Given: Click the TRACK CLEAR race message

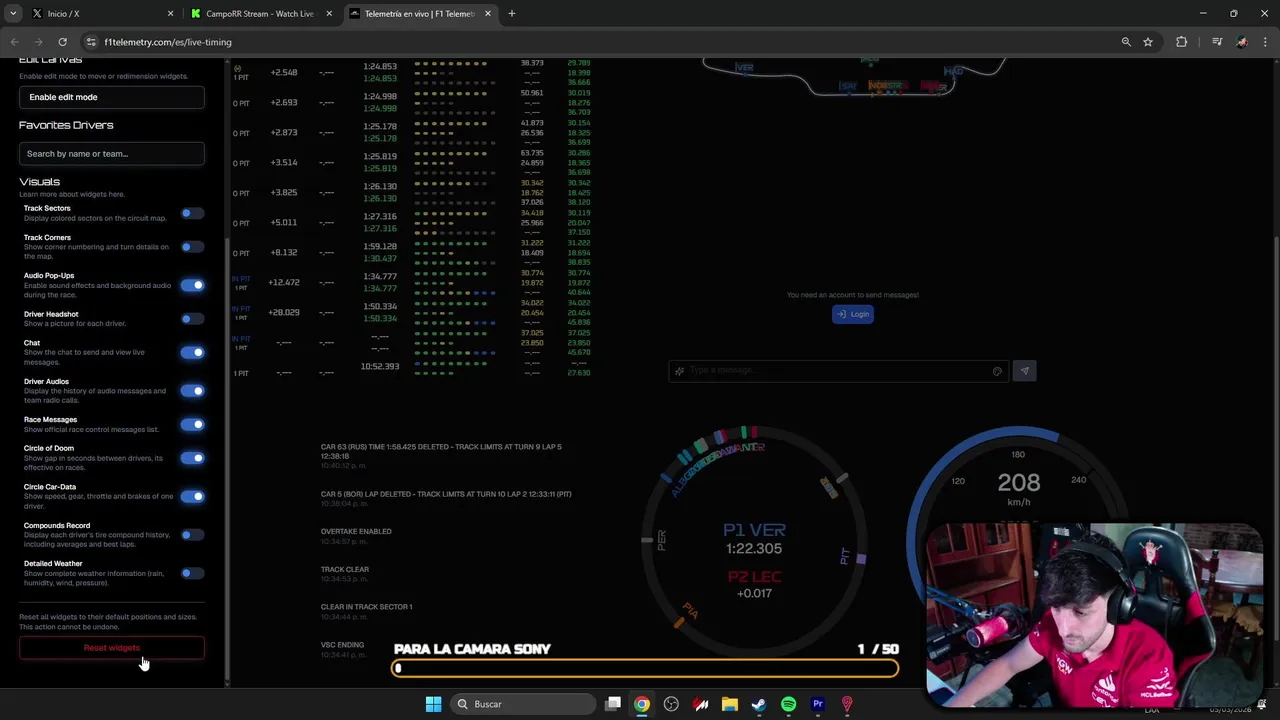Looking at the screenshot, I should tap(344, 569).
